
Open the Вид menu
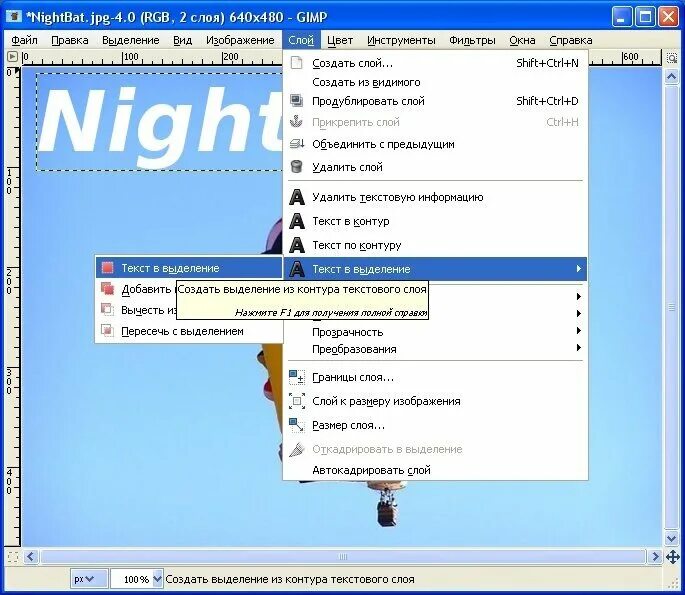coord(183,40)
